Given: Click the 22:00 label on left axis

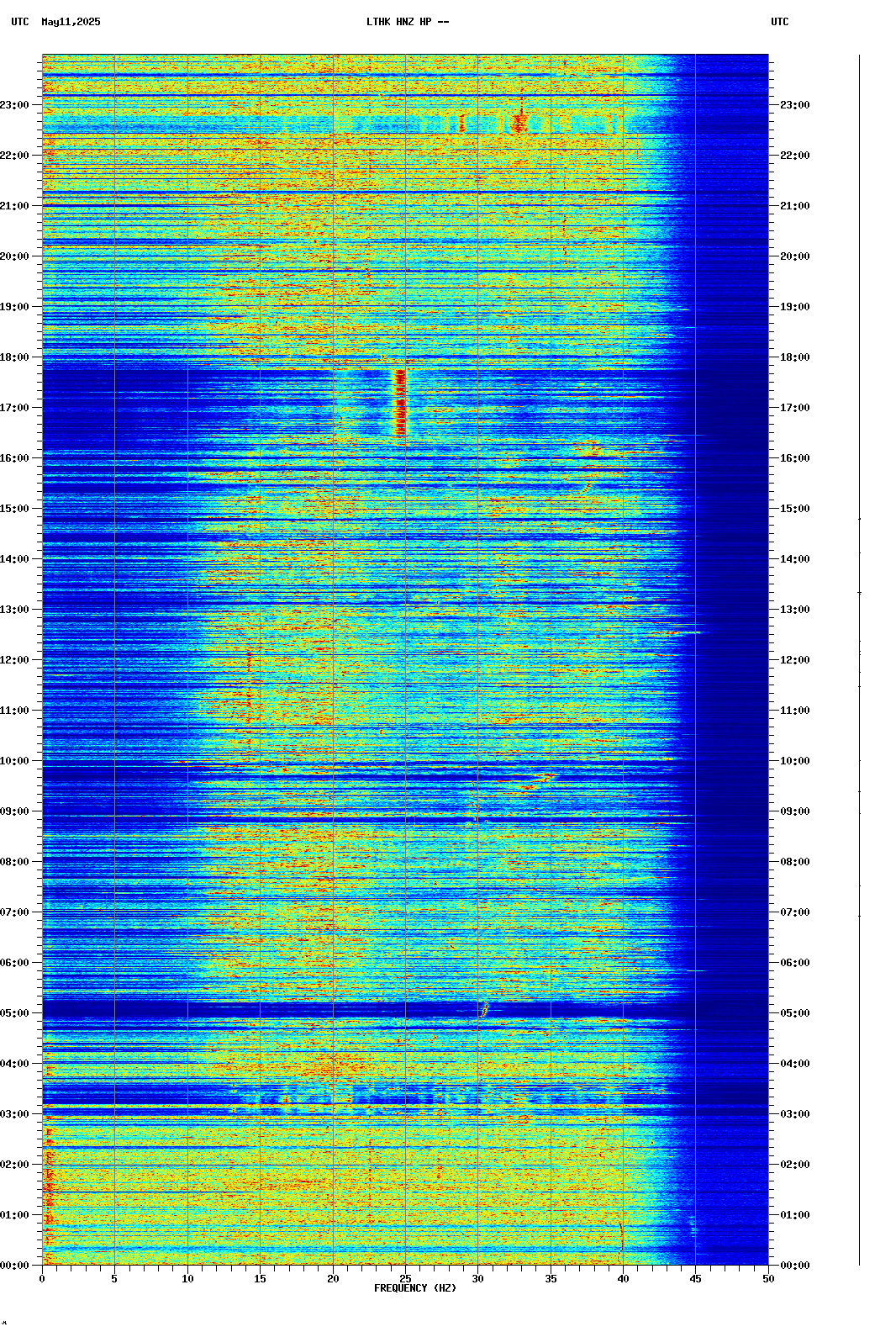Looking at the screenshot, I should [x=14, y=156].
